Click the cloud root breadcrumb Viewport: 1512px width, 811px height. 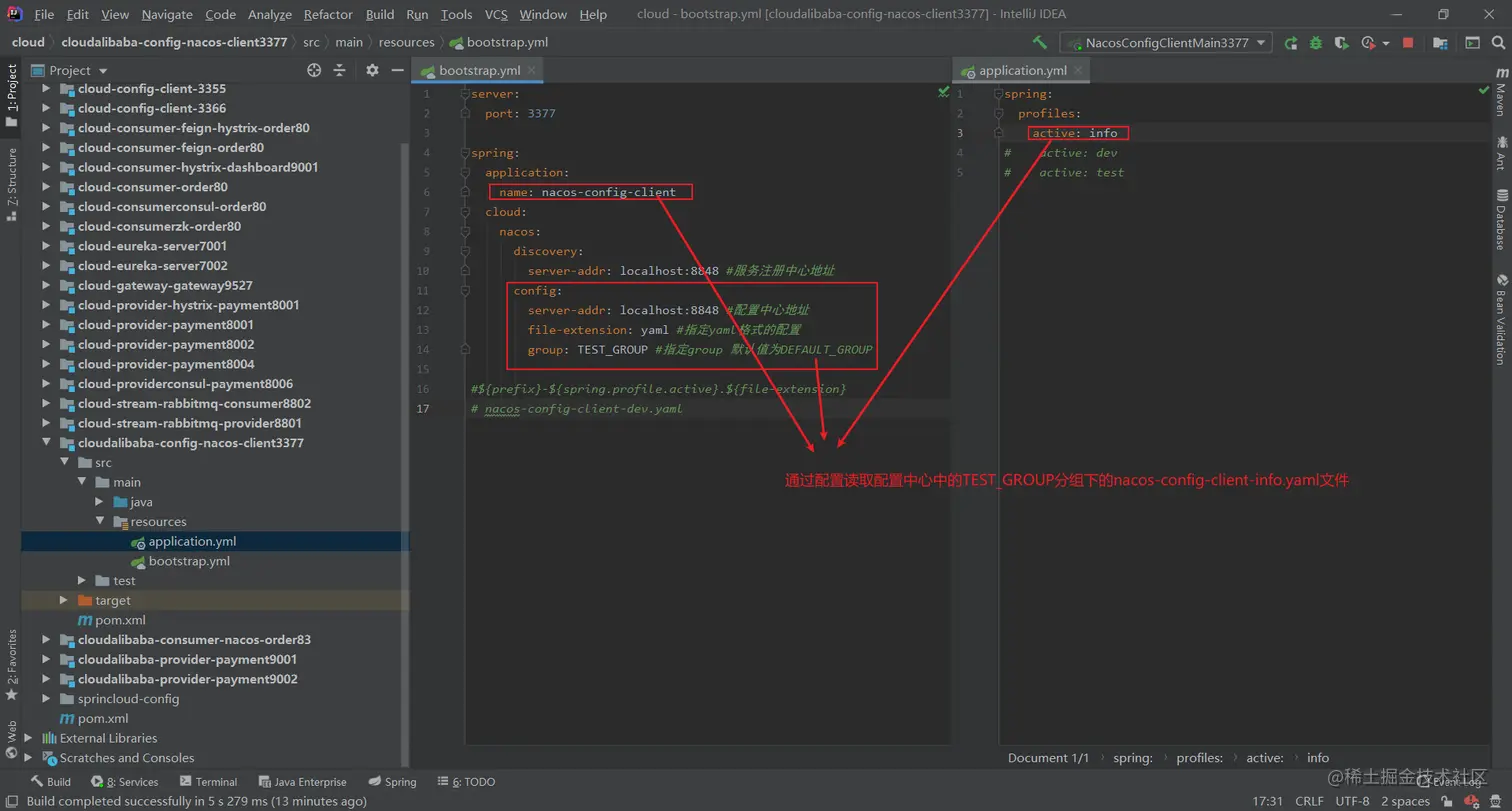(28, 42)
